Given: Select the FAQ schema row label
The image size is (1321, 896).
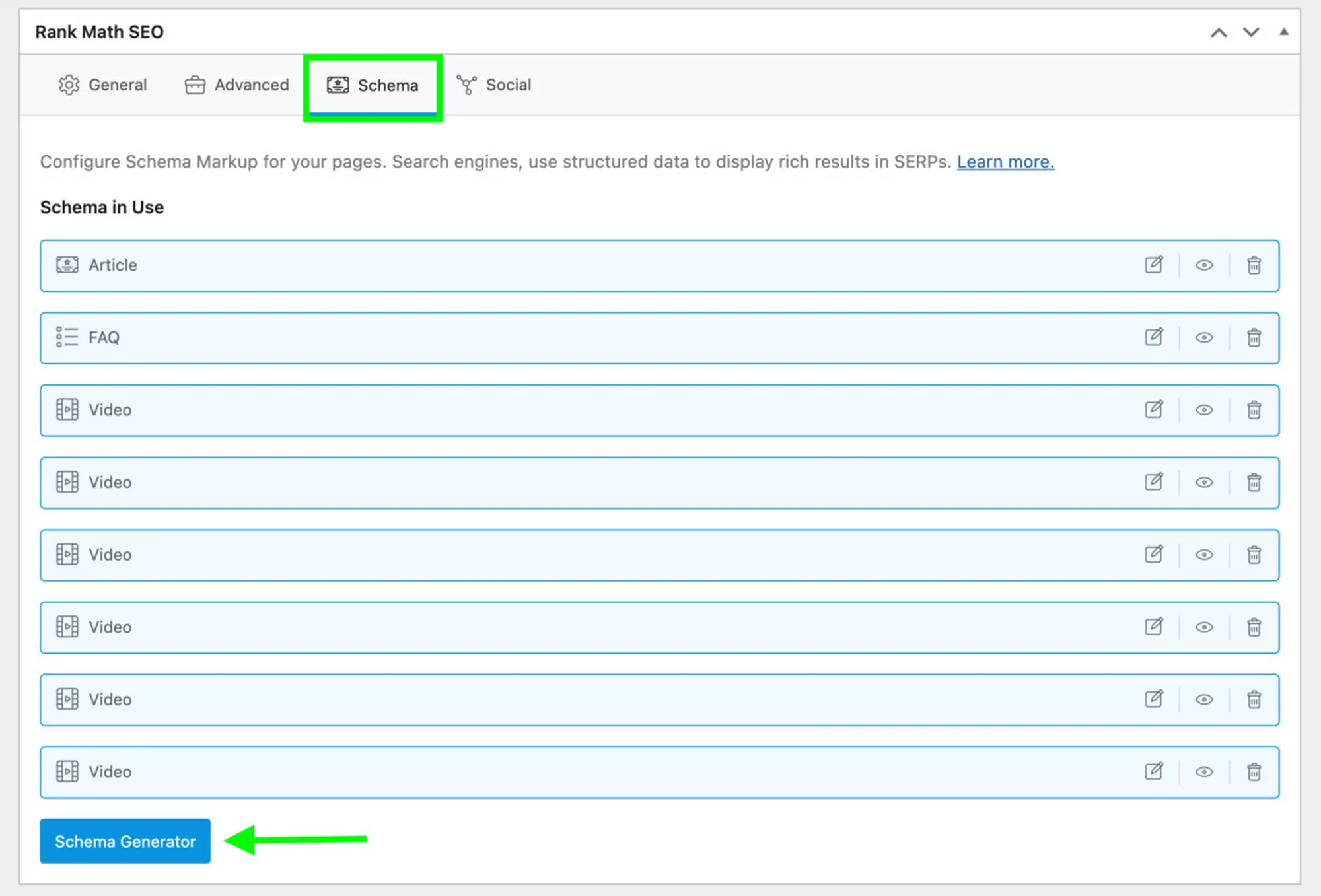Looking at the screenshot, I should pyautogui.click(x=104, y=337).
